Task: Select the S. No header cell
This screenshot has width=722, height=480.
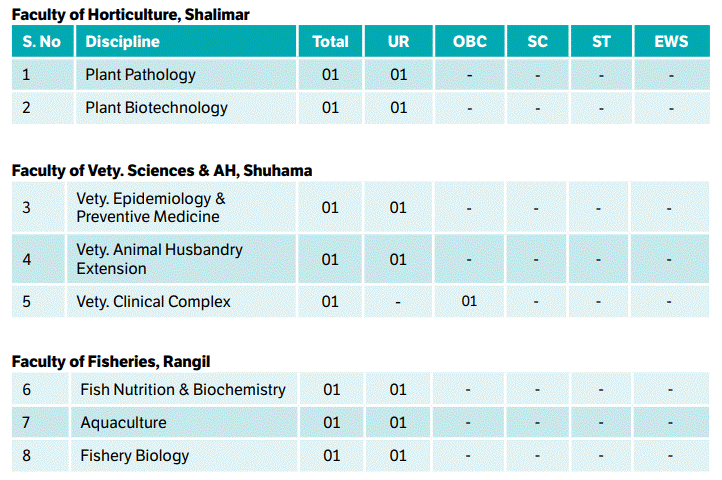Action: (42, 41)
